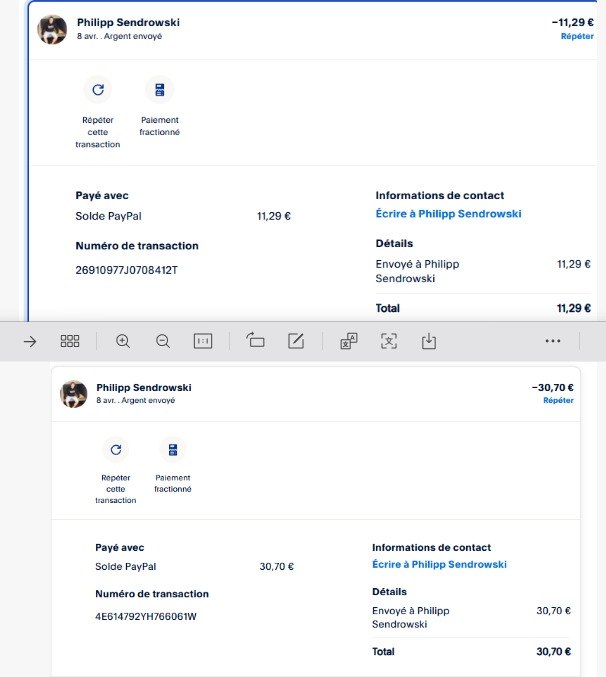Screen dimensions: 606x677
Task: Click the translate image text icon
Action: point(349,341)
